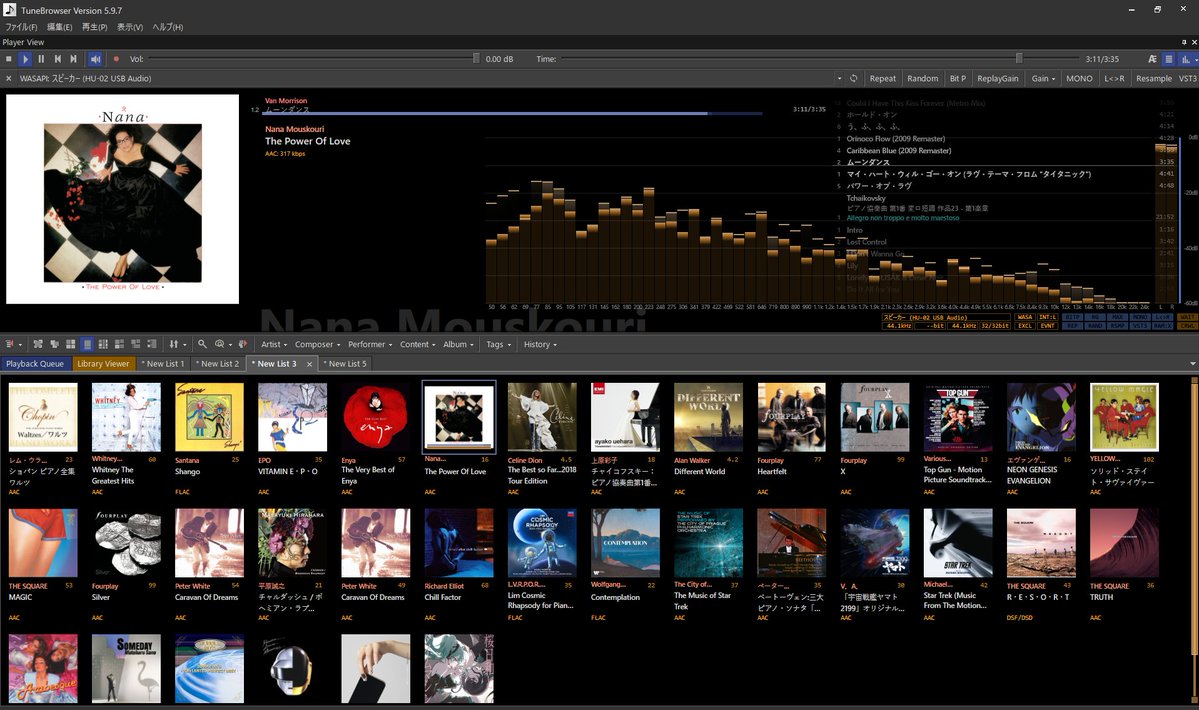Click the sort order arrows icon

[174, 345]
